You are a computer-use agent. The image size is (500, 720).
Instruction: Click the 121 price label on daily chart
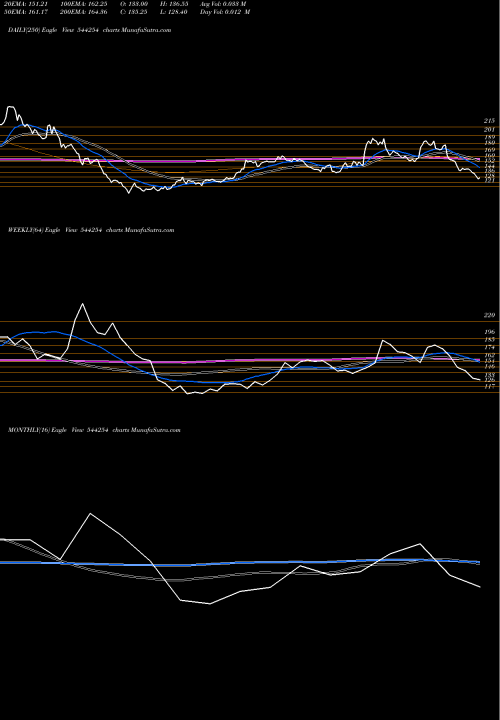click(x=489, y=180)
